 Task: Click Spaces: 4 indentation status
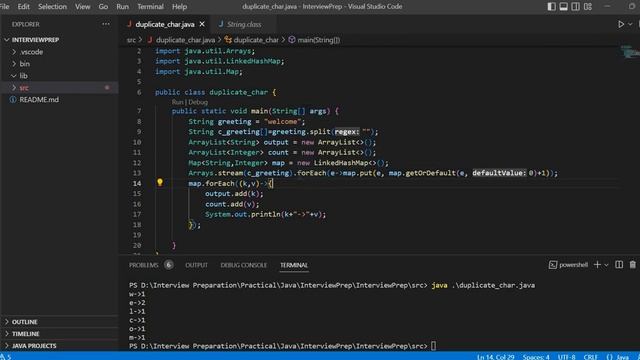click(536, 357)
